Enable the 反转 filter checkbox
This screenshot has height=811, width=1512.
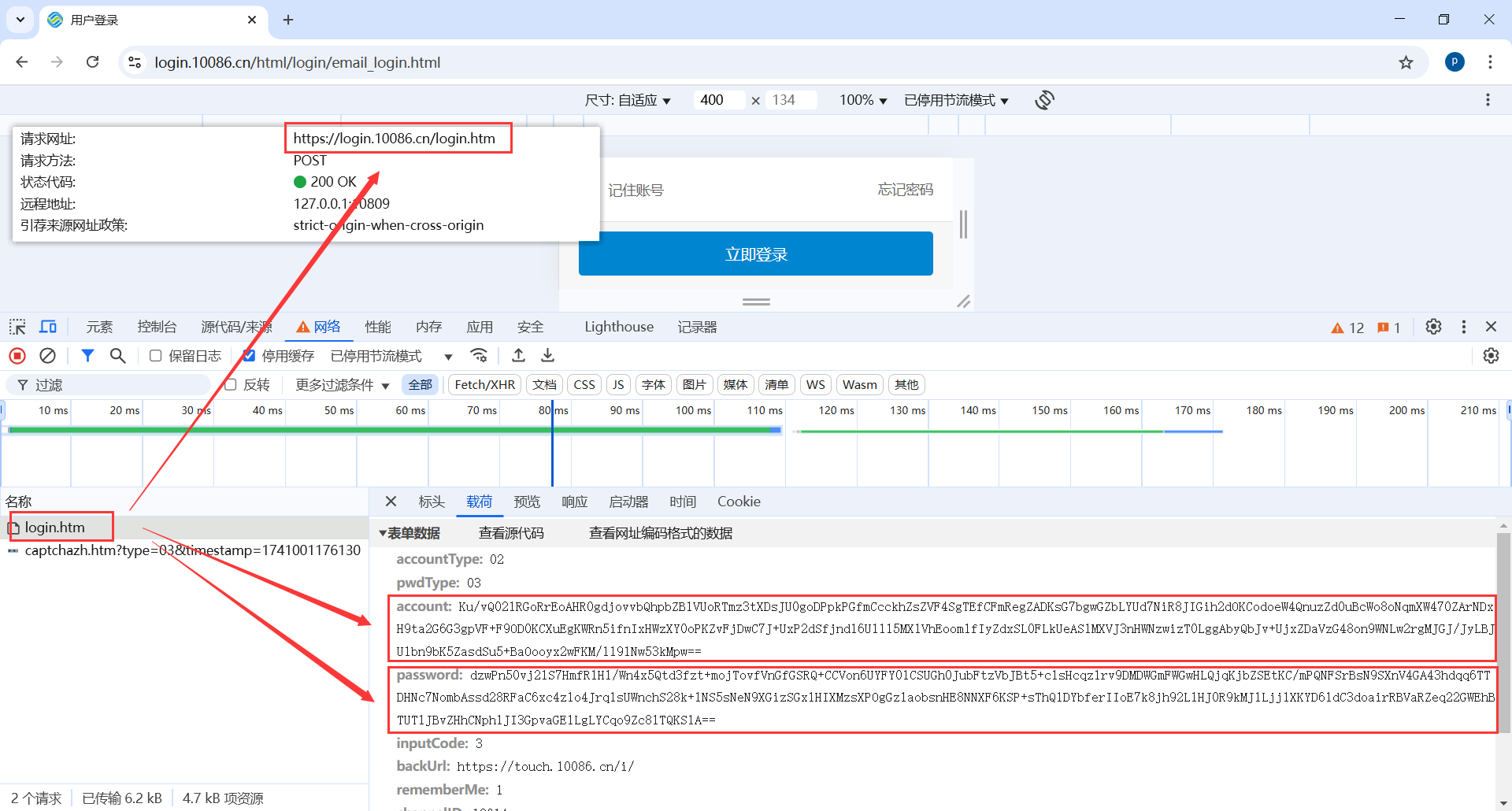(231, 385)
